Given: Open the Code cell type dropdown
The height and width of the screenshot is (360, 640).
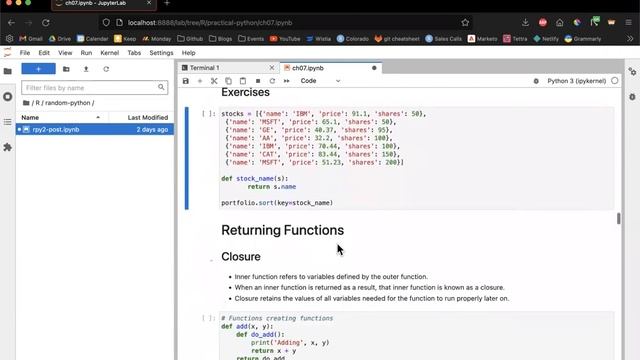Looking at the screenshot, I should 320,81.
